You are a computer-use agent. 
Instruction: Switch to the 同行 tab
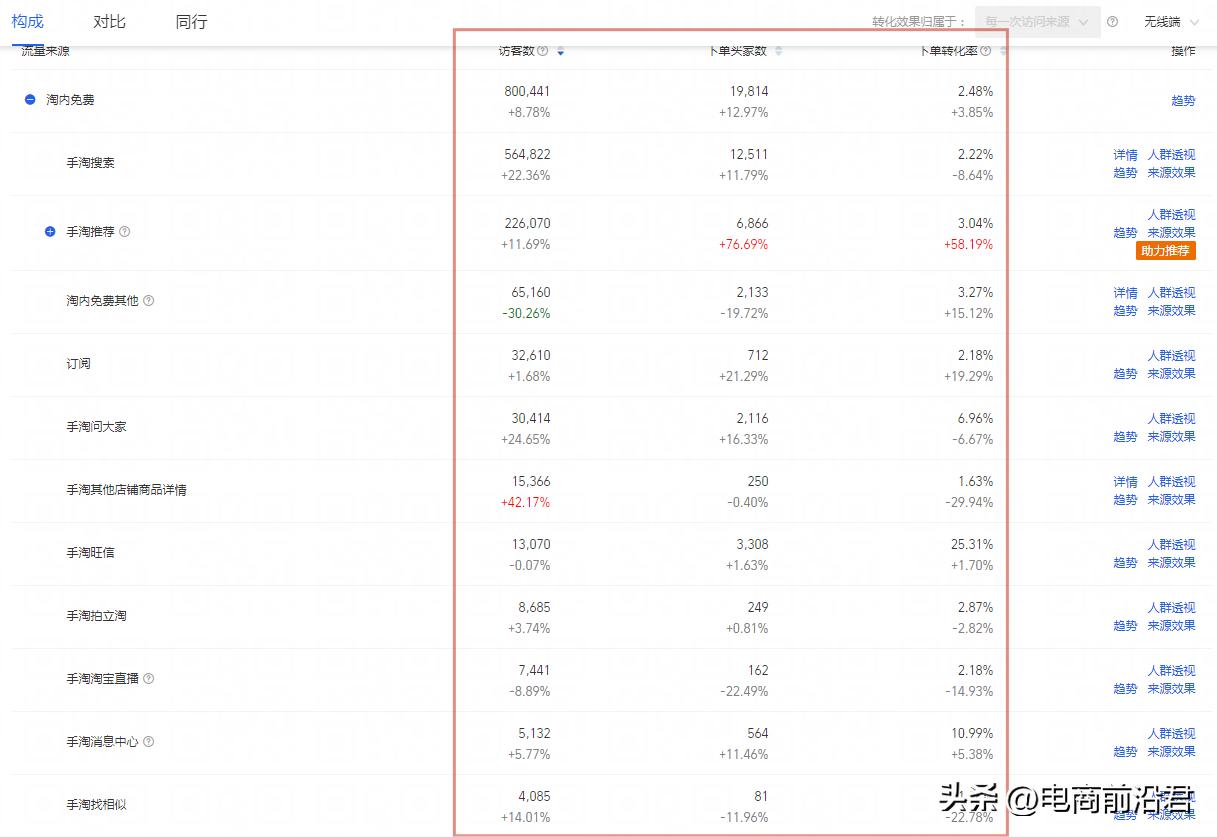(x=191, y=21)
